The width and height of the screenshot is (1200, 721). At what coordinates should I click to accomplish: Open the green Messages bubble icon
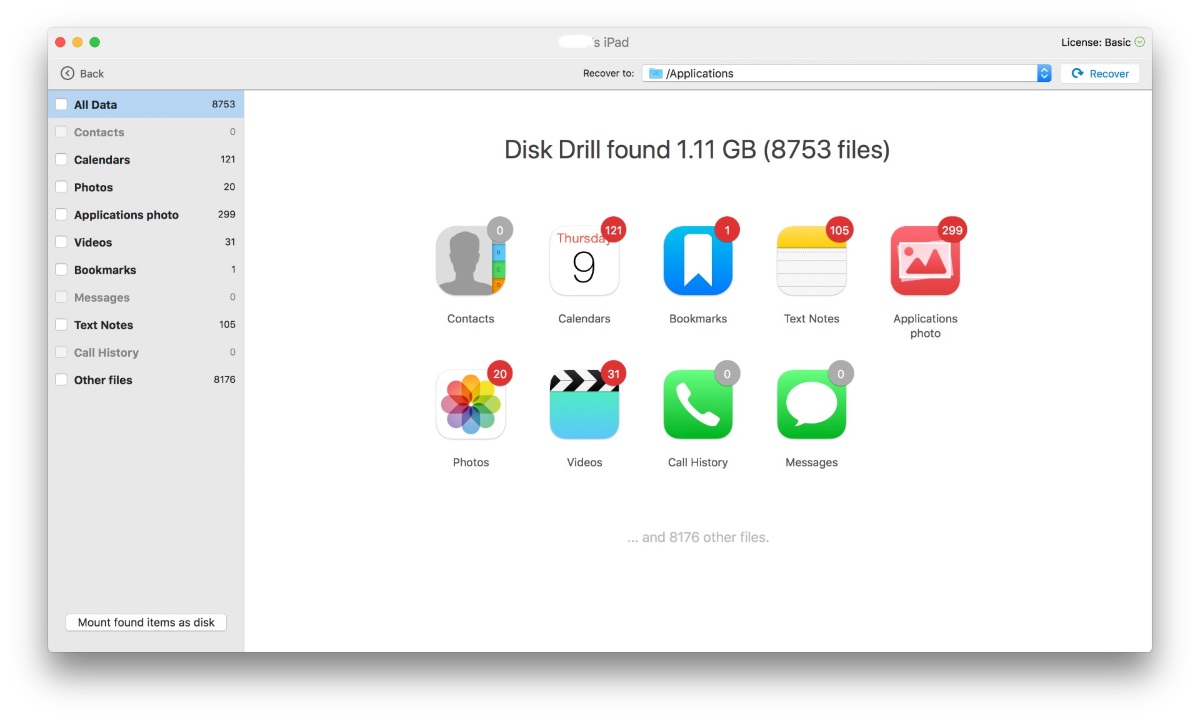pos(811,404)
